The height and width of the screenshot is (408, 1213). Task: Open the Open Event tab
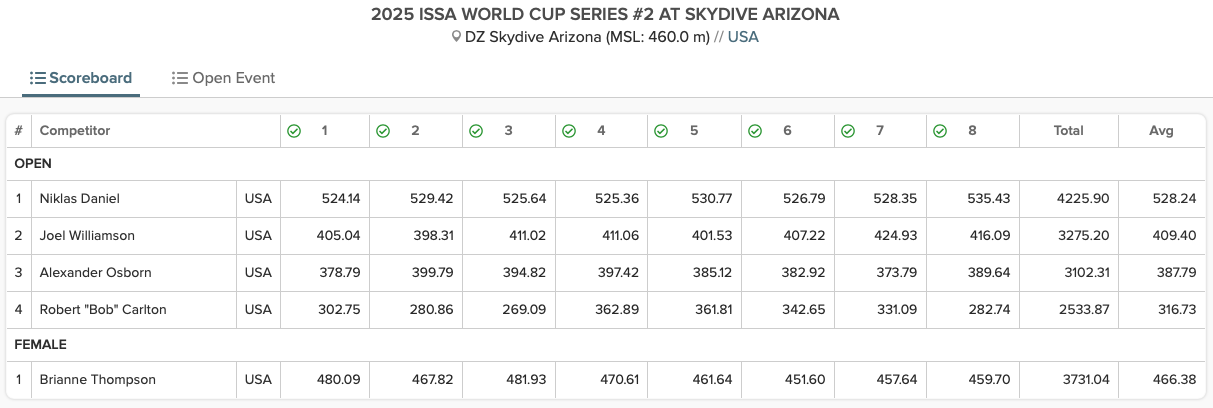tap(223, 78)
